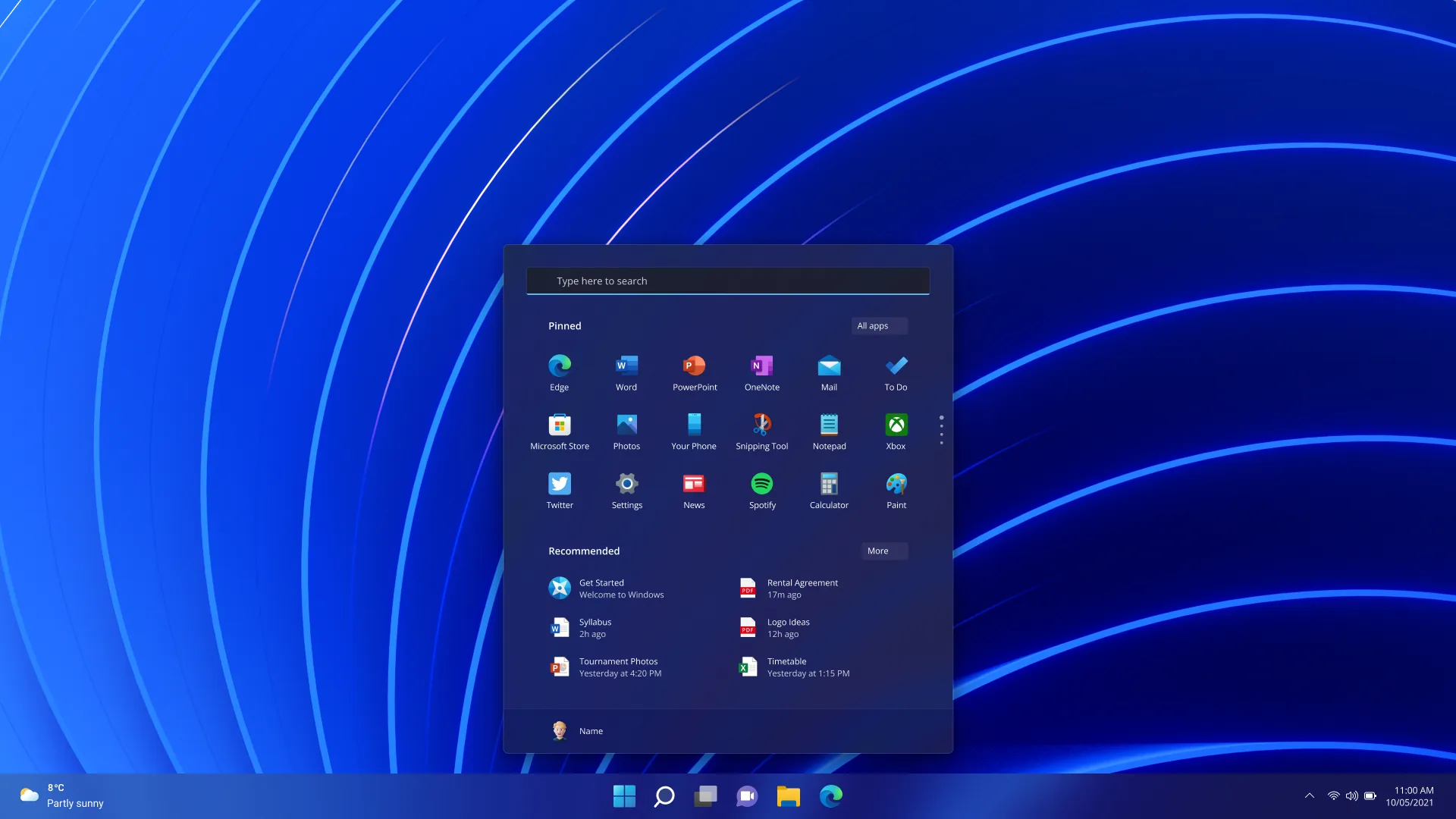Open the weather widget showing Partly sunny
The image size is (1456, 819).
62,795
